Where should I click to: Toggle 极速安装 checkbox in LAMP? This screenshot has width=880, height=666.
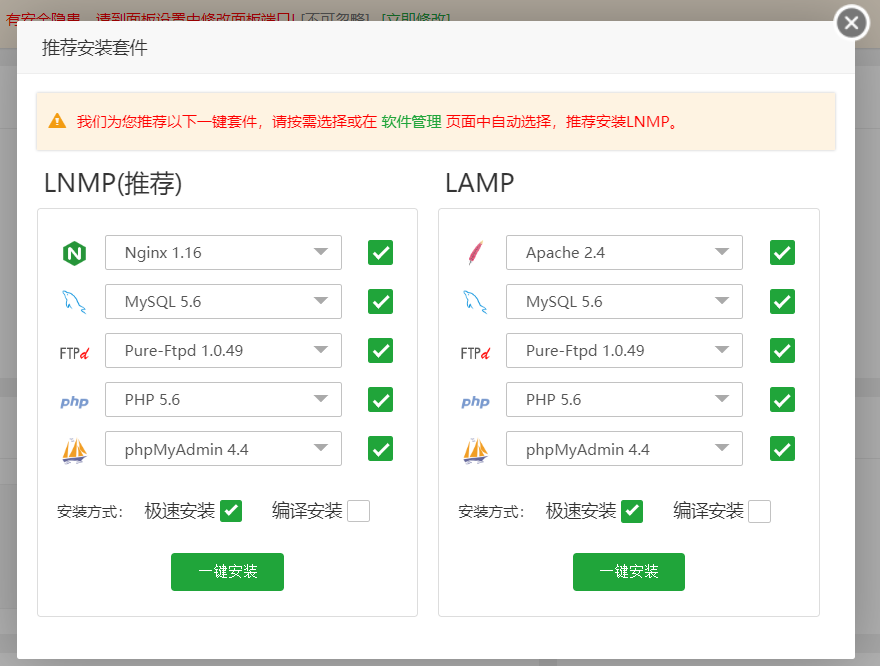click(x=632, y=511)
